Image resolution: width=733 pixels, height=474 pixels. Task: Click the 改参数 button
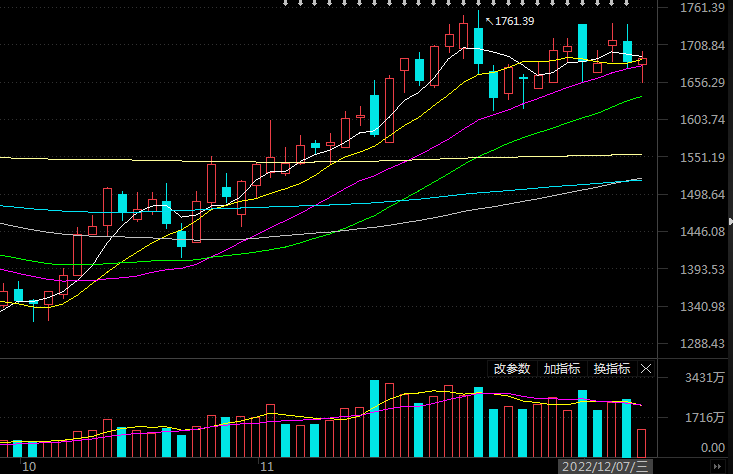point(512,369)
